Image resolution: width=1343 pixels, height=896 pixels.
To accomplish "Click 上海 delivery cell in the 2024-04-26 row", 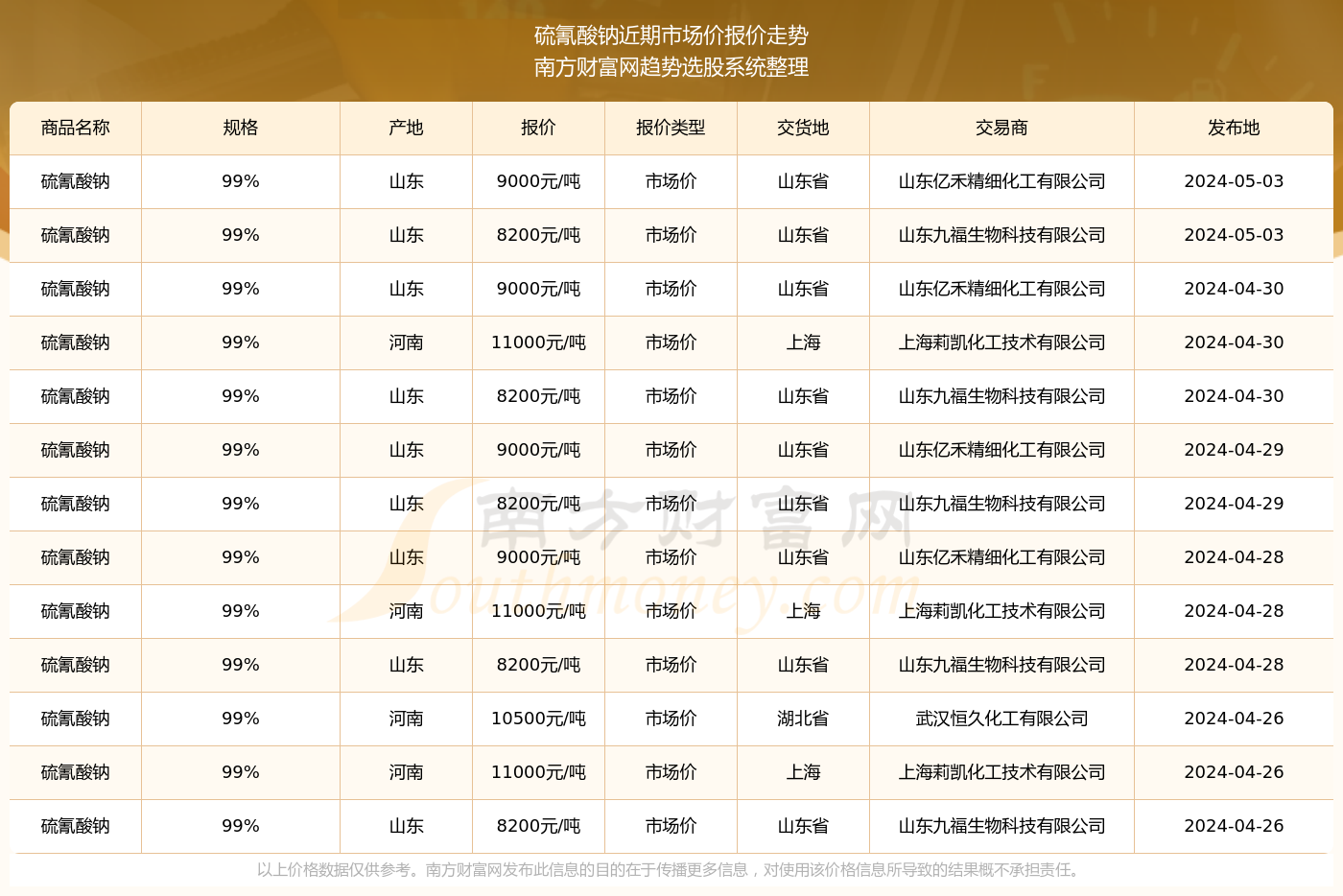I will [x=804, y=772].
